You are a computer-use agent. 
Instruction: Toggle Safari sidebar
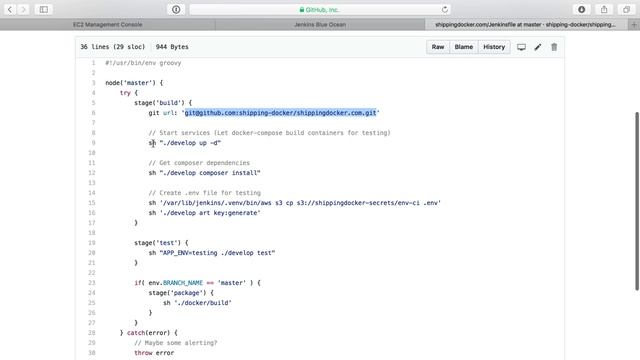pos(44,9)
